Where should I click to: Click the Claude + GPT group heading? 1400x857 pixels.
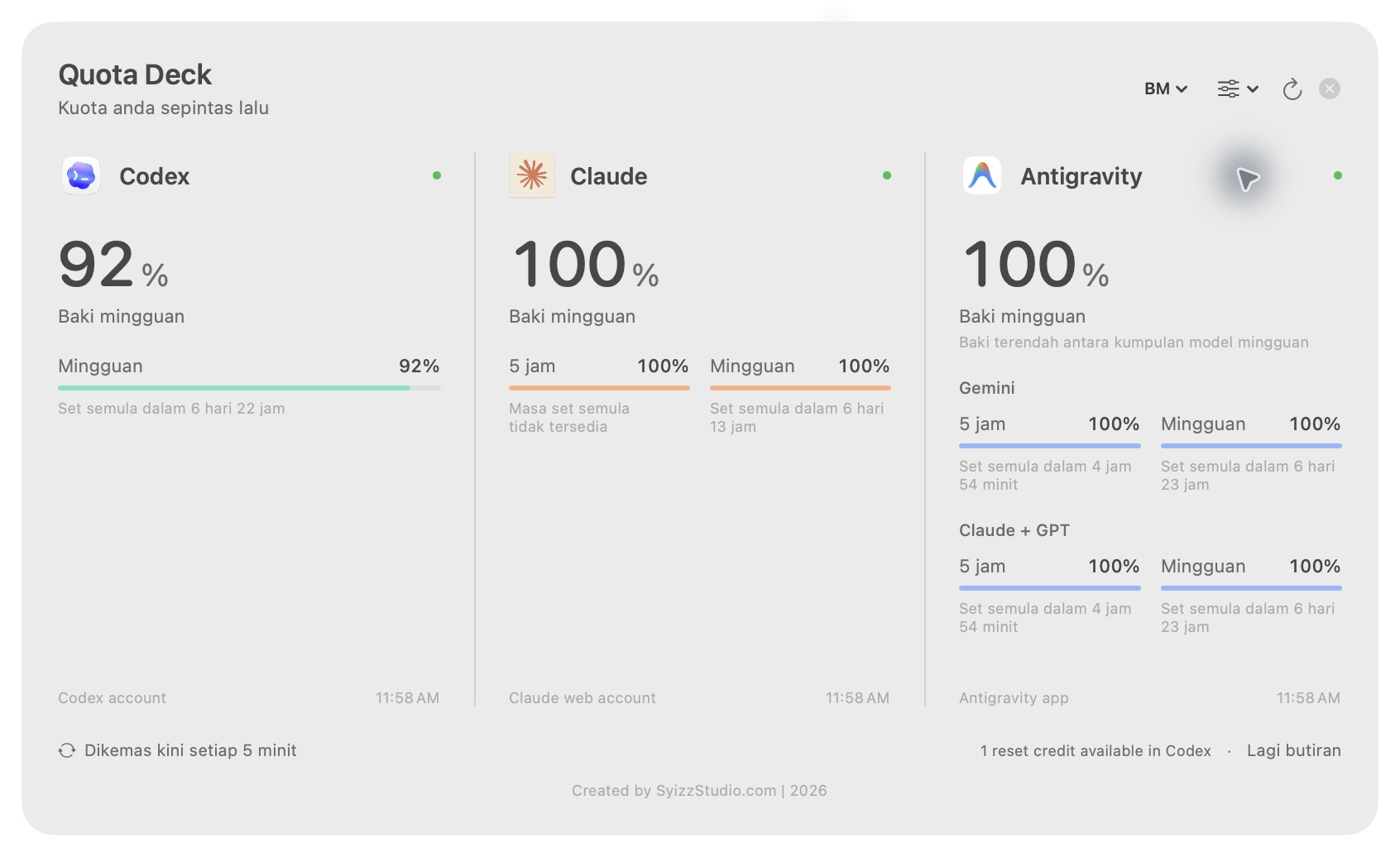click(1014, 530)
